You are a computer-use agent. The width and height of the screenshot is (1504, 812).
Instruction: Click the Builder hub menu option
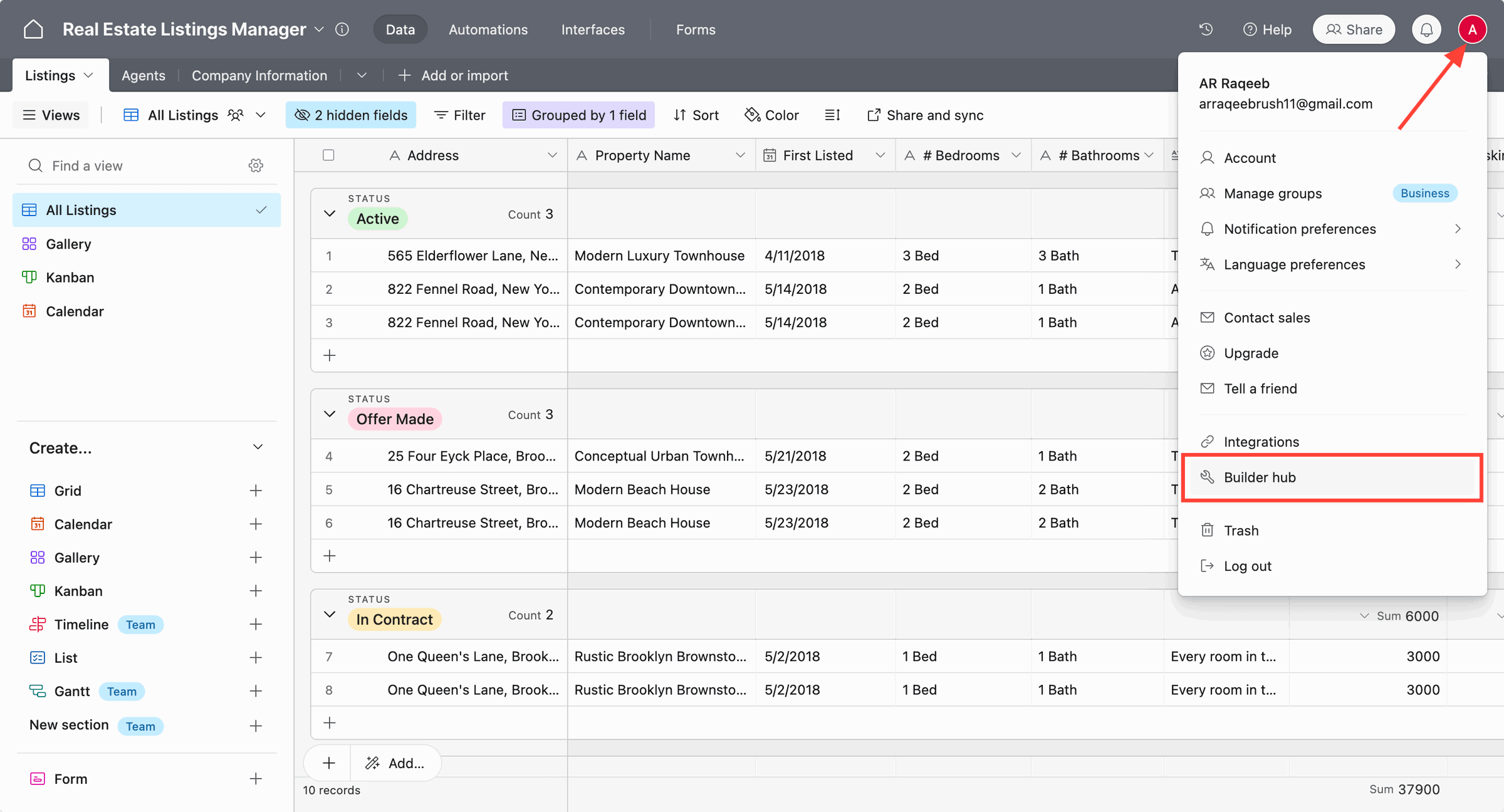tap(1259, 477)
